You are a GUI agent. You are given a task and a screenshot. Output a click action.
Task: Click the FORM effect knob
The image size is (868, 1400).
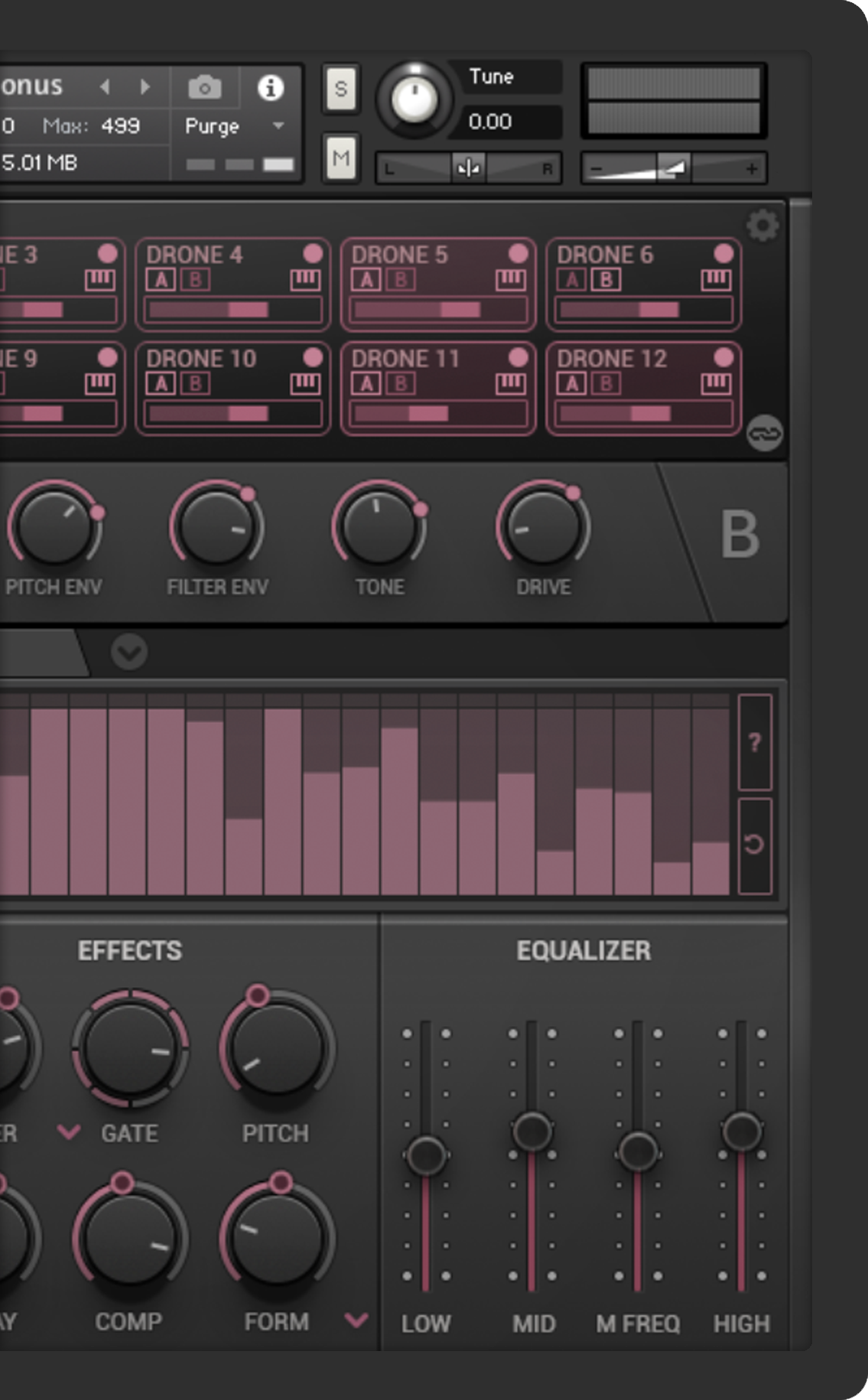276,1238
